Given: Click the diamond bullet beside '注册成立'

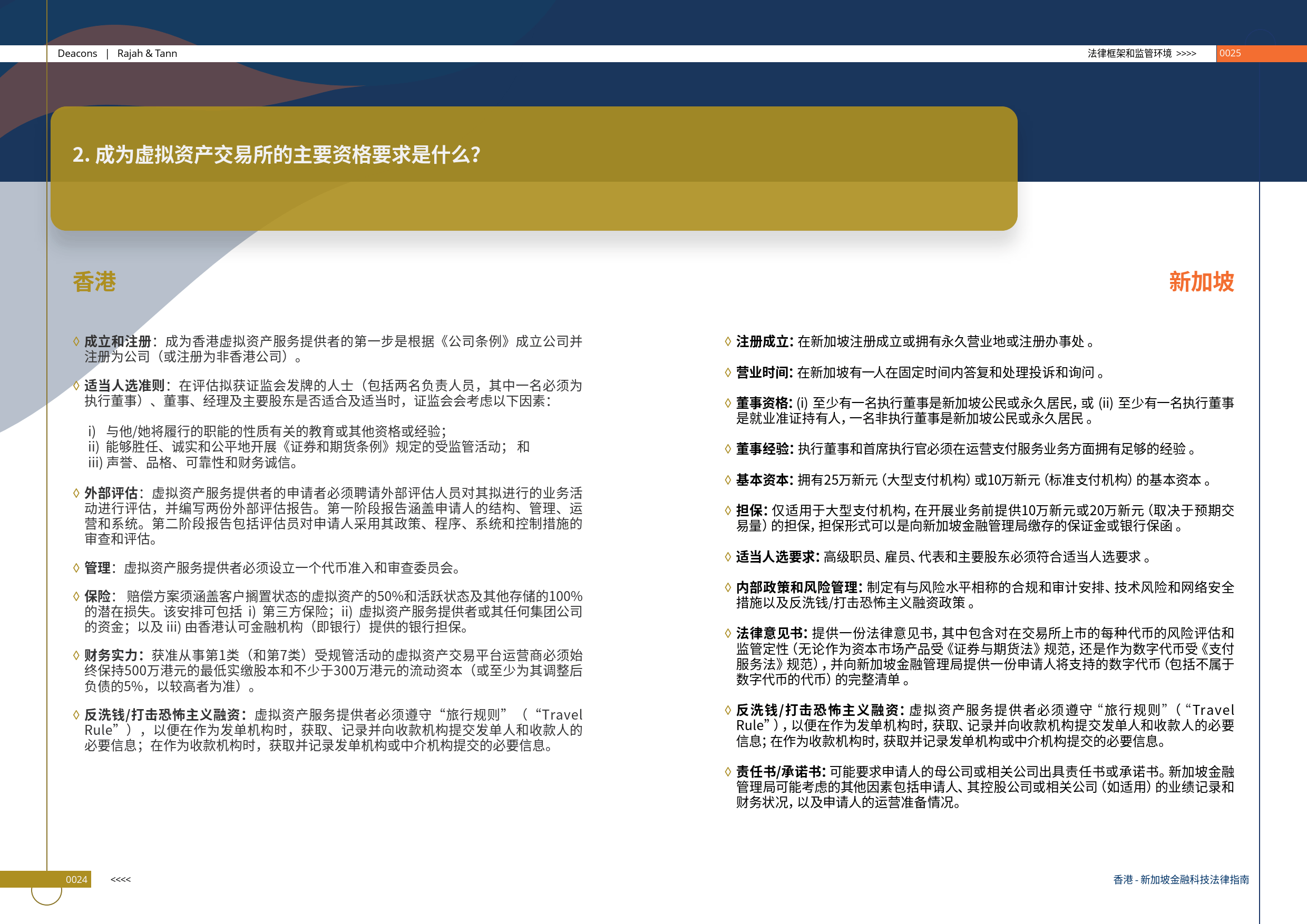Looking at the screenshot, I should pyautogui.click(x=727, y=341).
